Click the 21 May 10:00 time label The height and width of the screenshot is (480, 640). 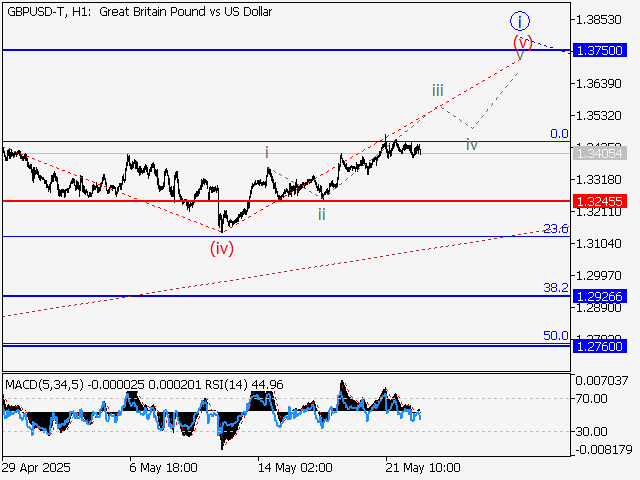pos(426,467)
